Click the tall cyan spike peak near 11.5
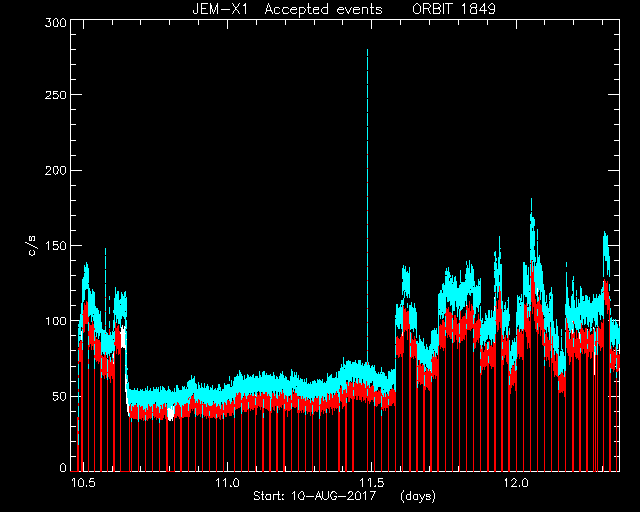The image size is (640, 512). click(367, 51)
